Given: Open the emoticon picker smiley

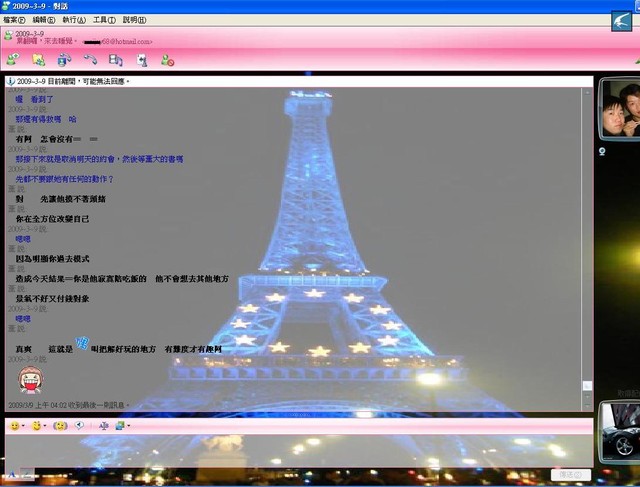Looking at the screenshot, I should click(x=15, y=426).
